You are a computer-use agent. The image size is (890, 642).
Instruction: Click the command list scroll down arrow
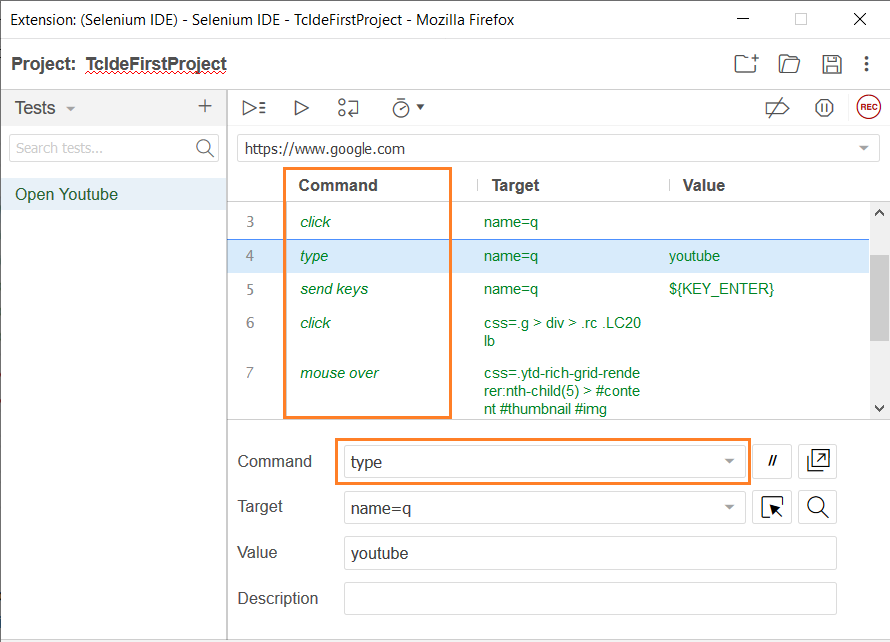pyautogui.click(x=879, y=408)
